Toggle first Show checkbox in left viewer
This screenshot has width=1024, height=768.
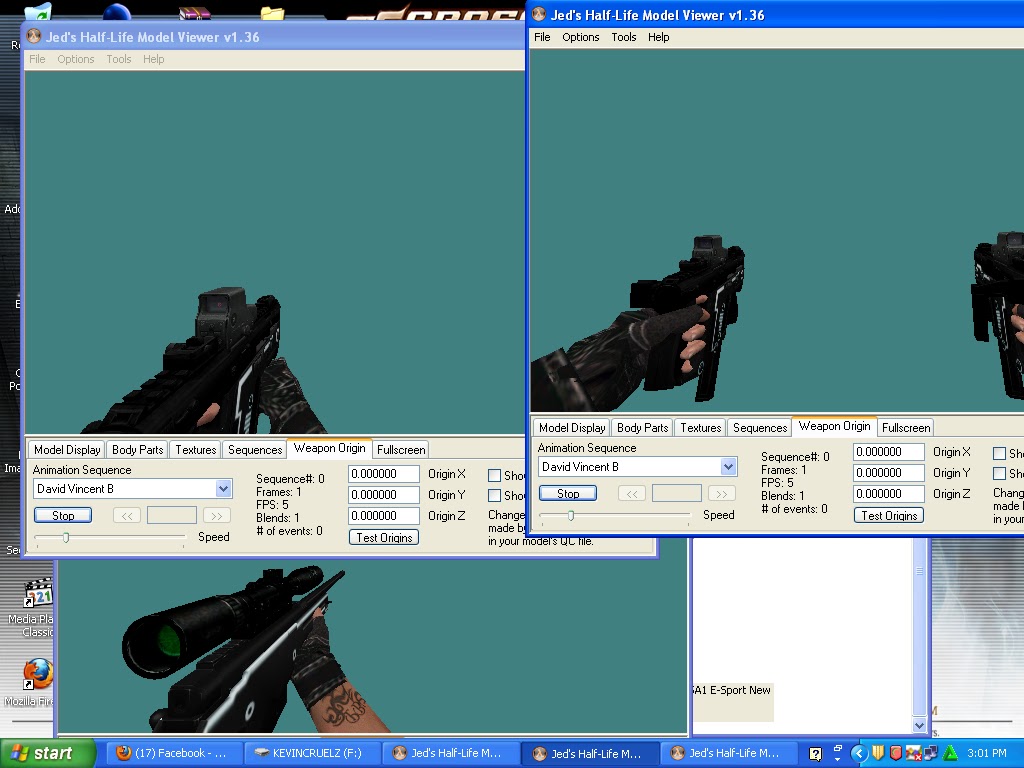click(x=494, y=475)
